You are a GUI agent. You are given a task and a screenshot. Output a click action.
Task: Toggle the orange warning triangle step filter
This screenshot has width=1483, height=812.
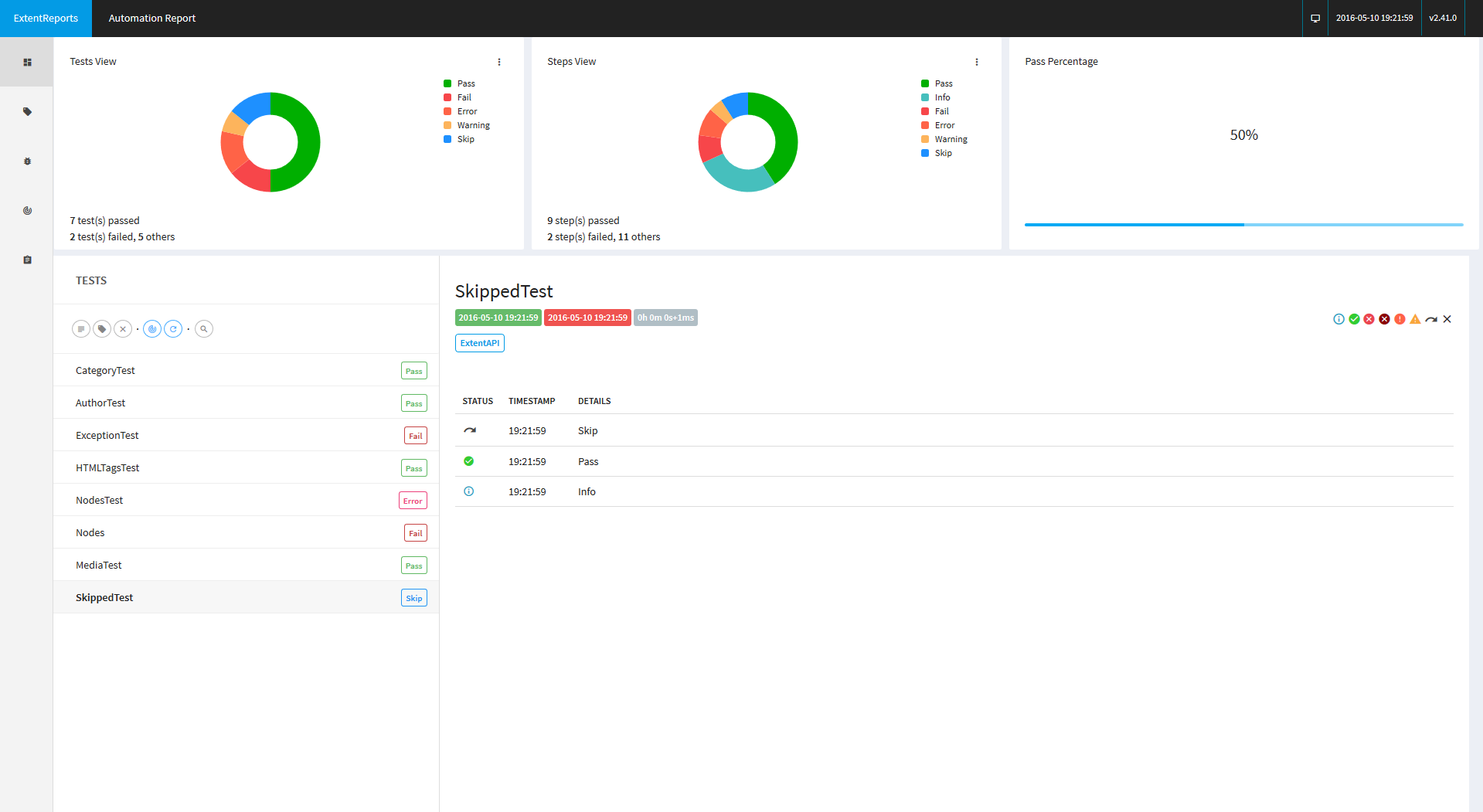[1415, 319]
